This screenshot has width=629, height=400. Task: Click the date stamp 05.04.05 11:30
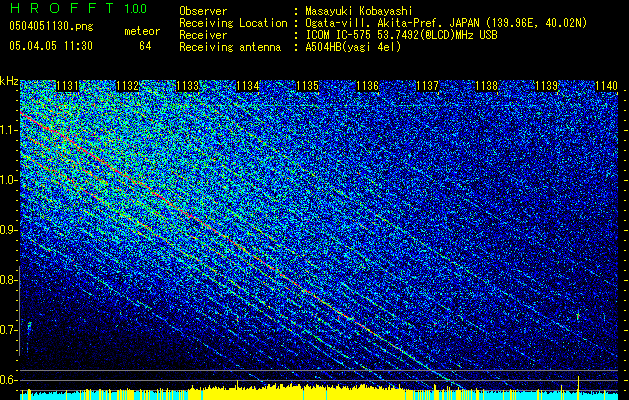51,46
